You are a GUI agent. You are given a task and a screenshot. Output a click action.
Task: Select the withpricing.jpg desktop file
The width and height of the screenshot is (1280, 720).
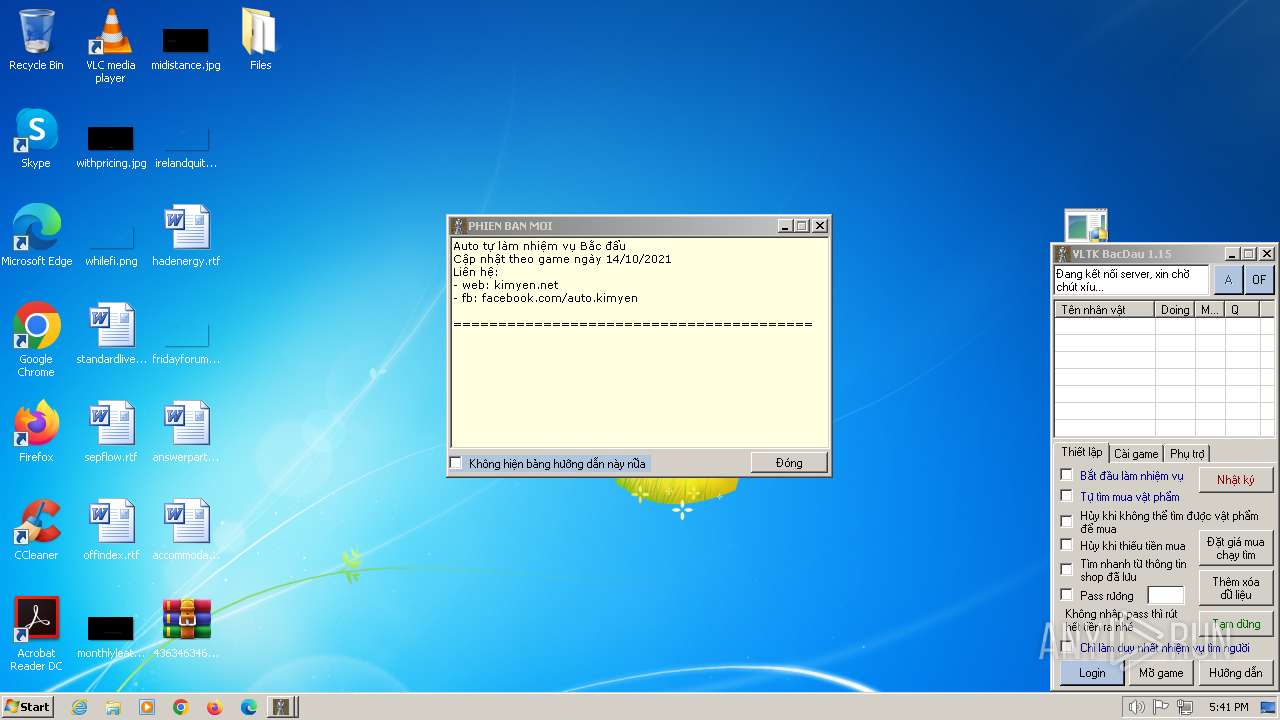point(111,145)
